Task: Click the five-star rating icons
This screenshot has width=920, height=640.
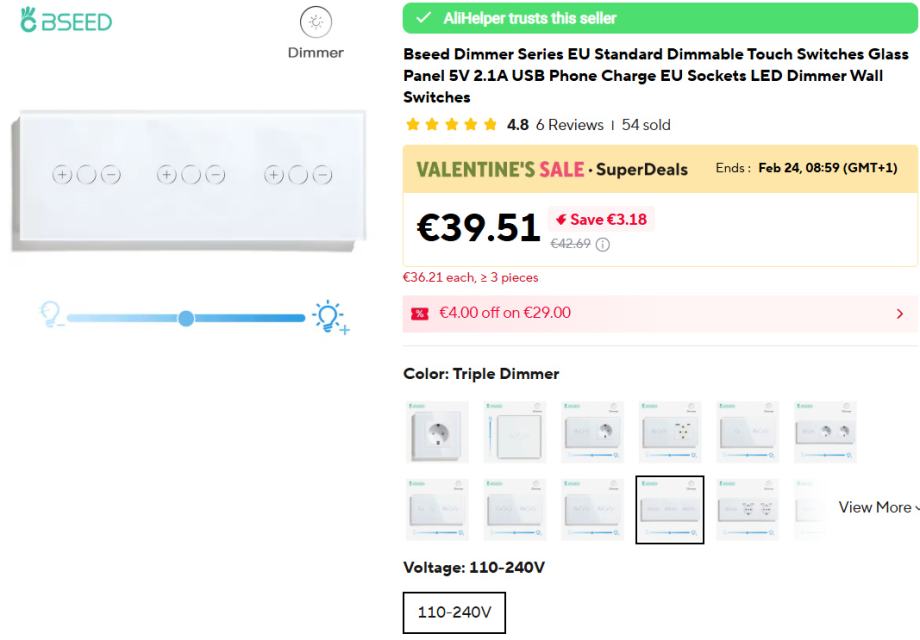Action: pos(451,125)
